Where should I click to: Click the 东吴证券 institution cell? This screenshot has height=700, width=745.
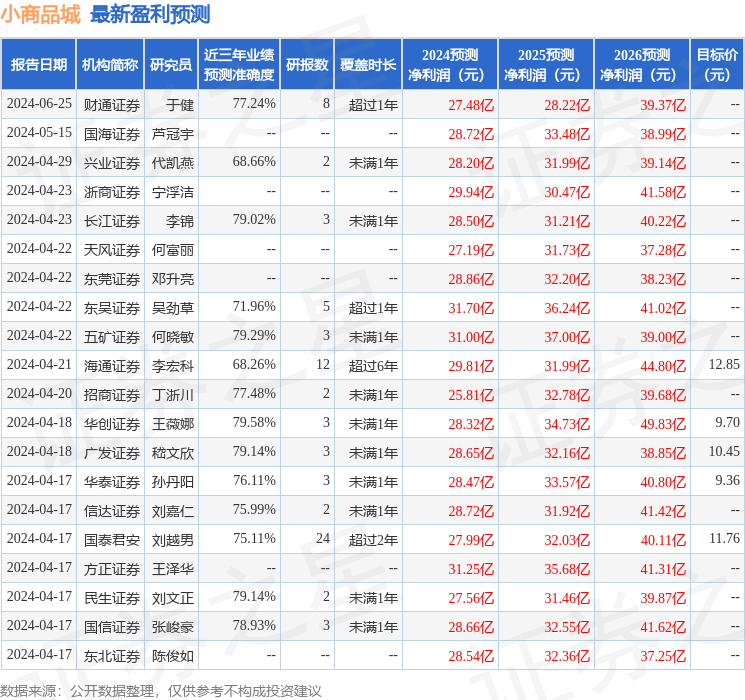point(112,308)
